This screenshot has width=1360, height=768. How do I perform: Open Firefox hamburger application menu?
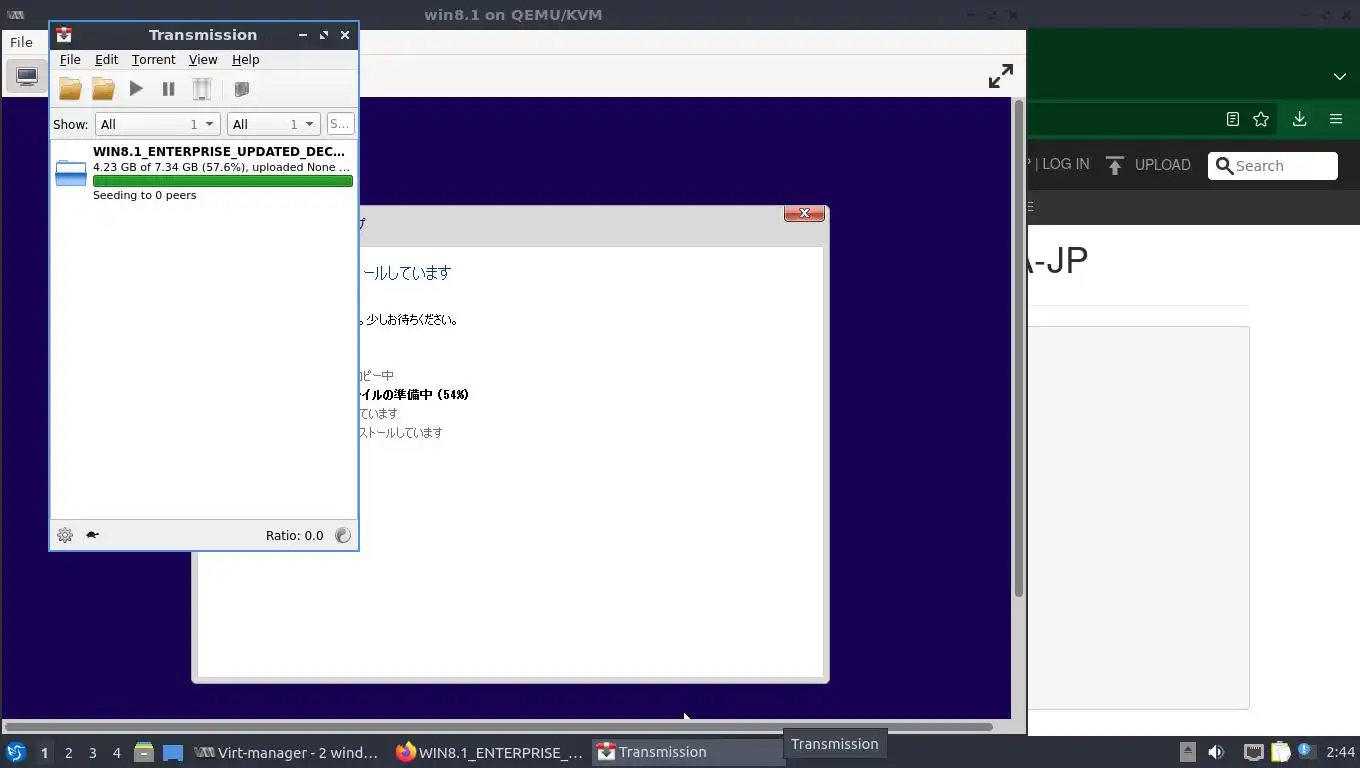(1335, 119)
